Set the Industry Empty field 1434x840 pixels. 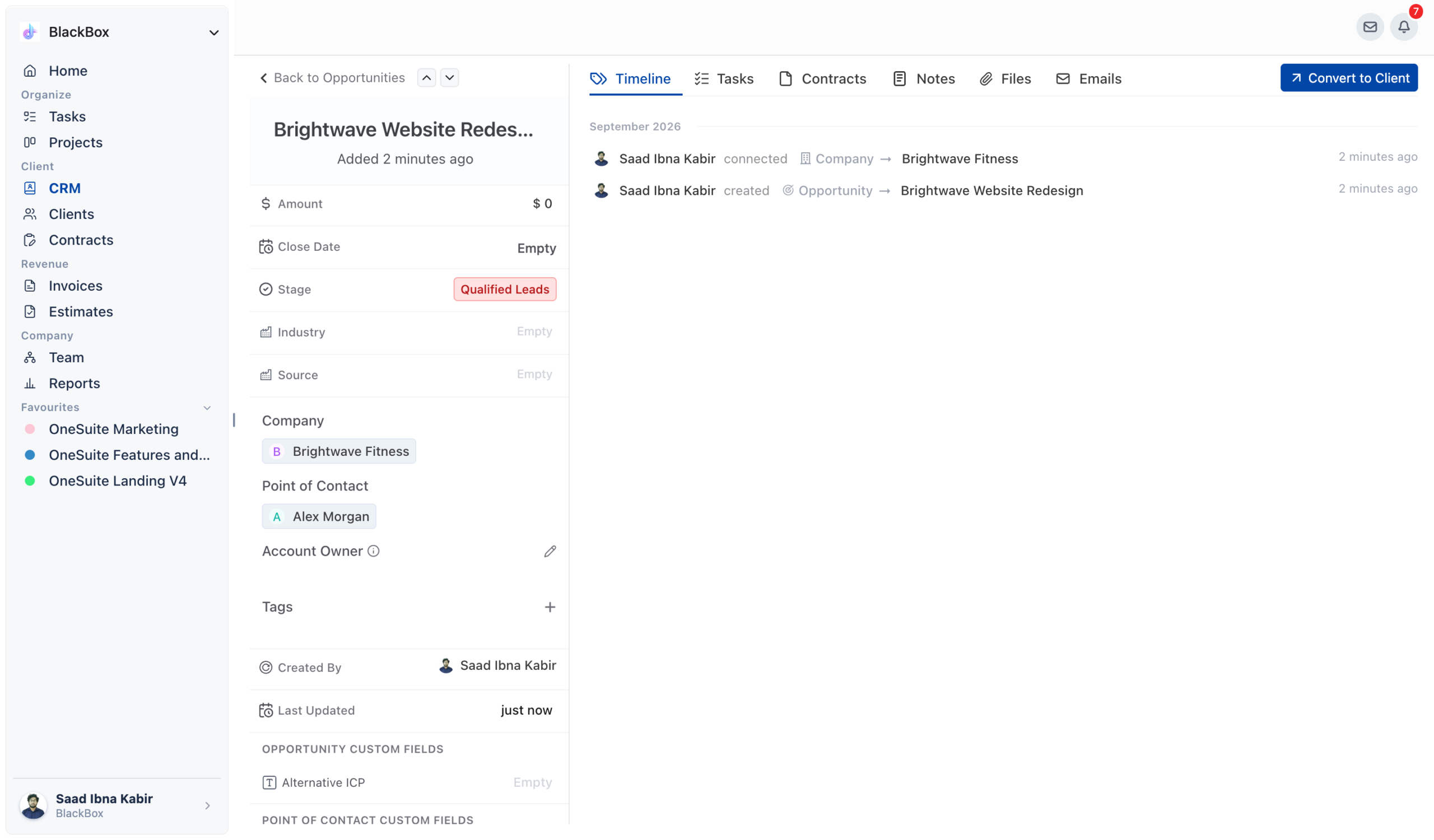pyautogui.click(x=534, y=332)
